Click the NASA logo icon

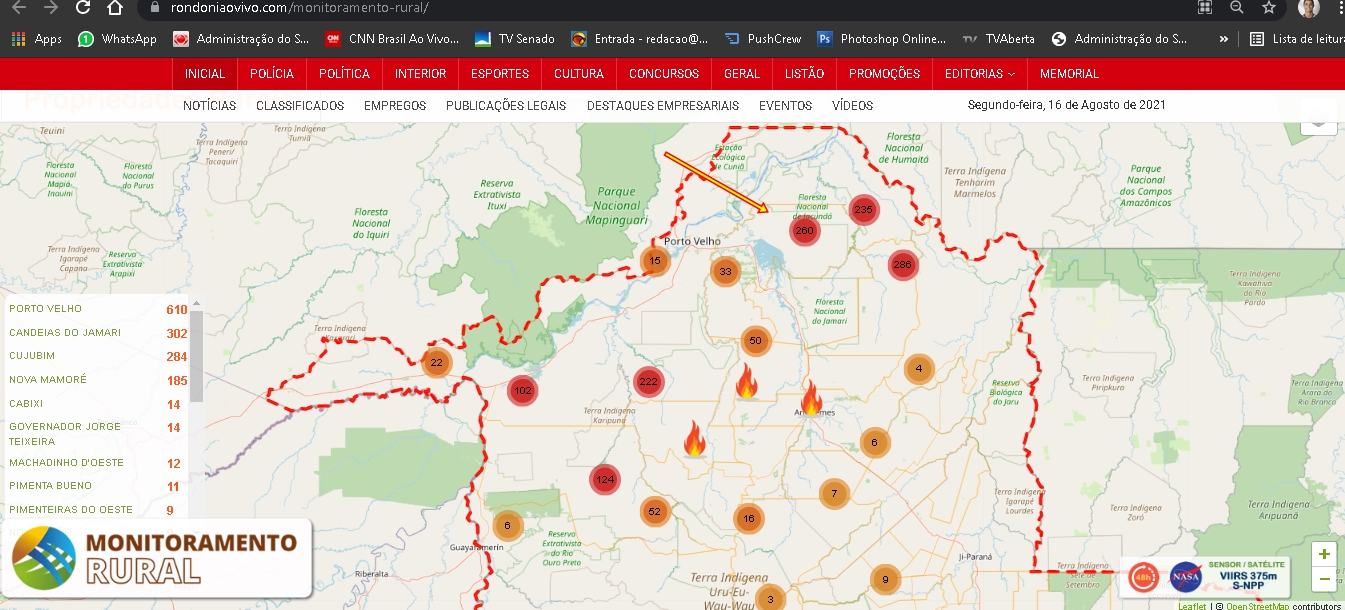(1185, 577)
